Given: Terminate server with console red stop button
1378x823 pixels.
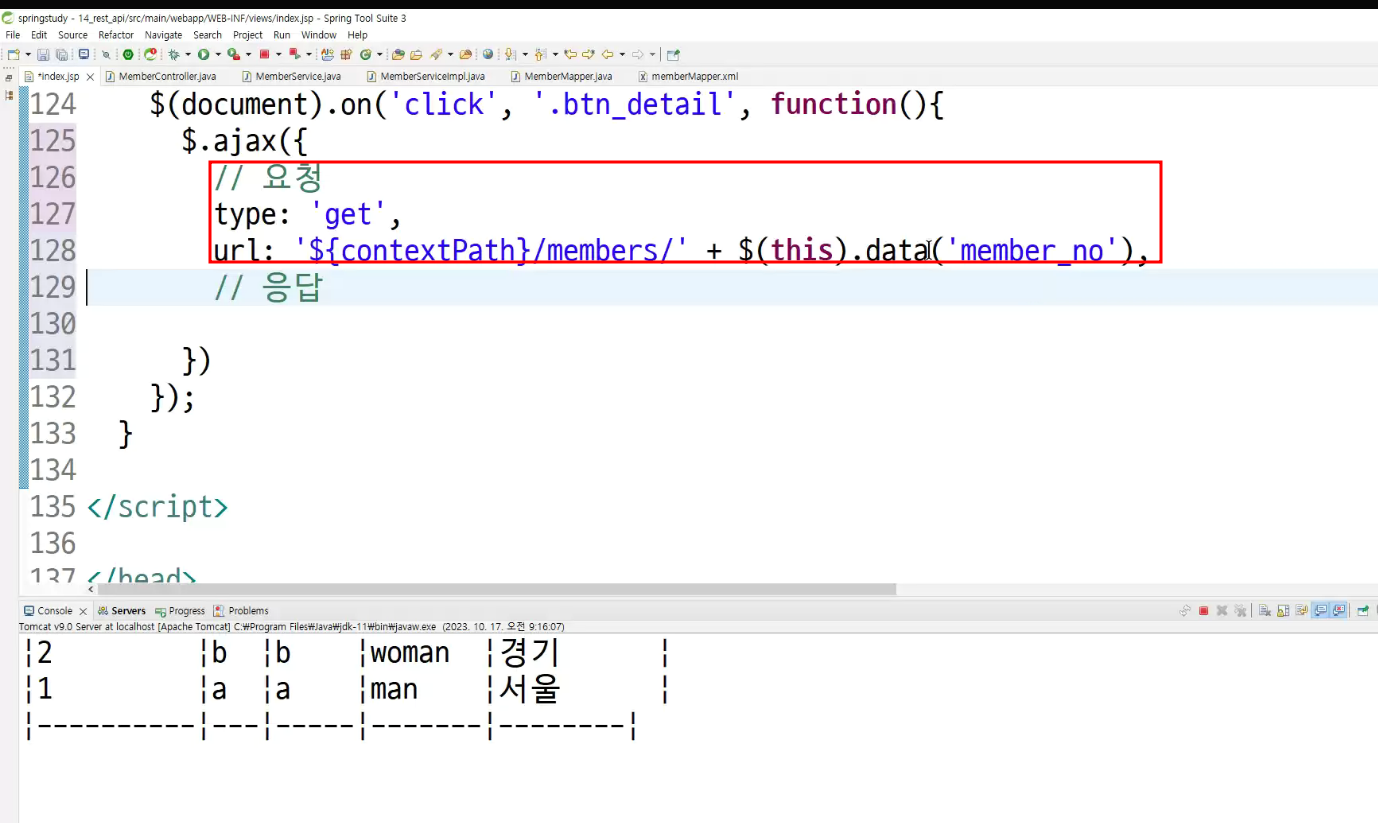Looking at the screenshot, I should point(1204,611).
